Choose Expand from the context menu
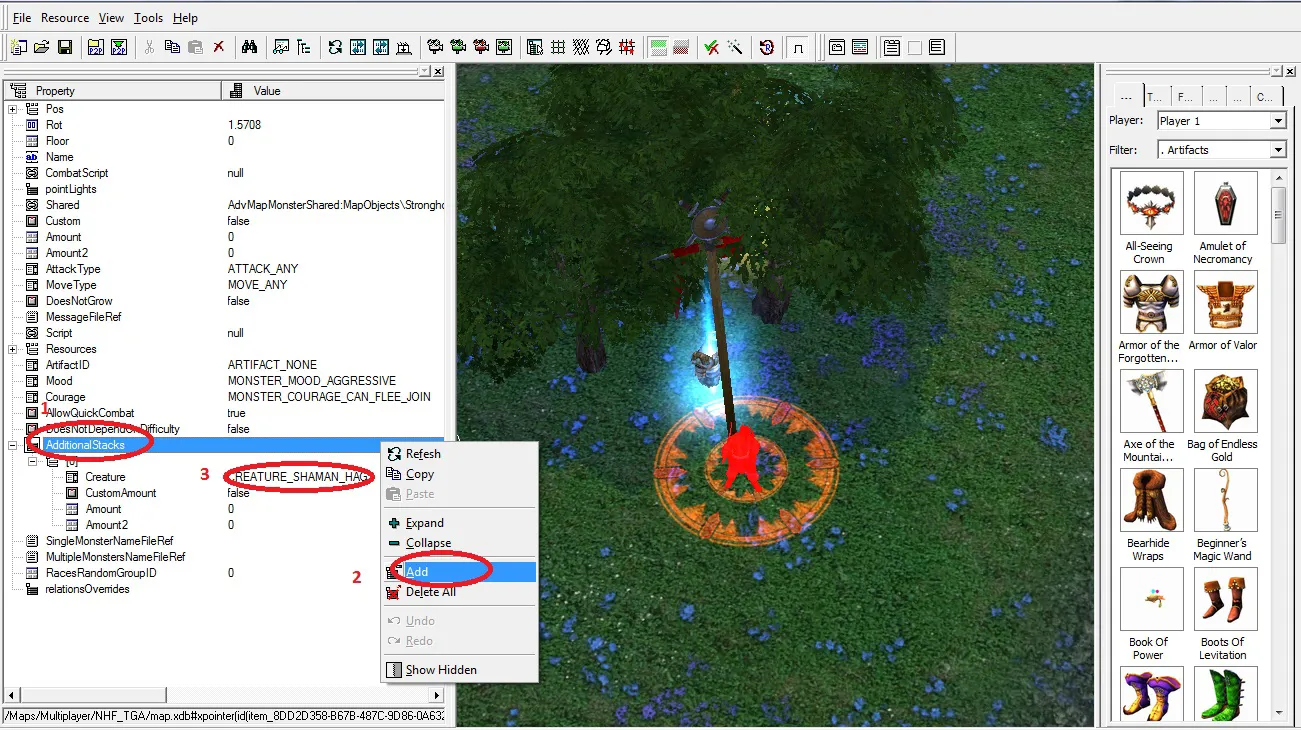The width and height of the screenshot is (1301, 730). (x=460, y=523)
